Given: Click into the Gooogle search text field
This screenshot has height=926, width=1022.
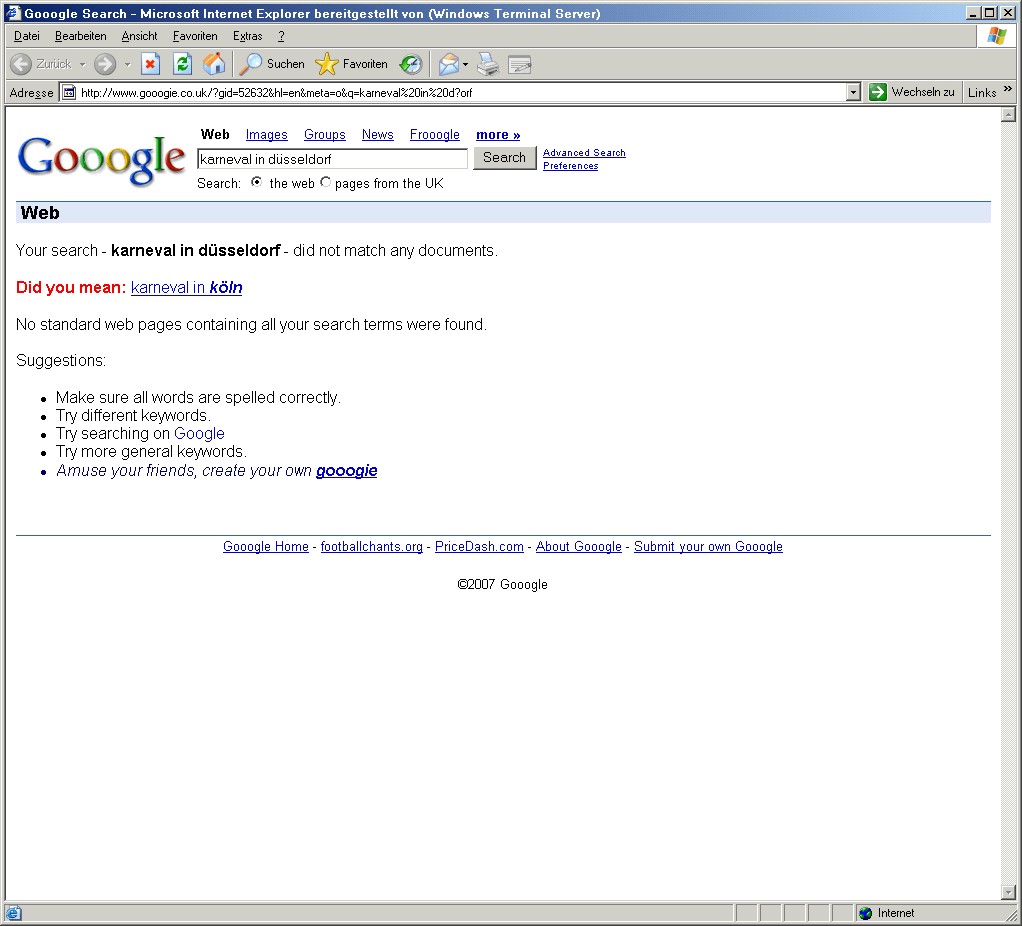Looking at the screenshot, I should tap(332, 159).
